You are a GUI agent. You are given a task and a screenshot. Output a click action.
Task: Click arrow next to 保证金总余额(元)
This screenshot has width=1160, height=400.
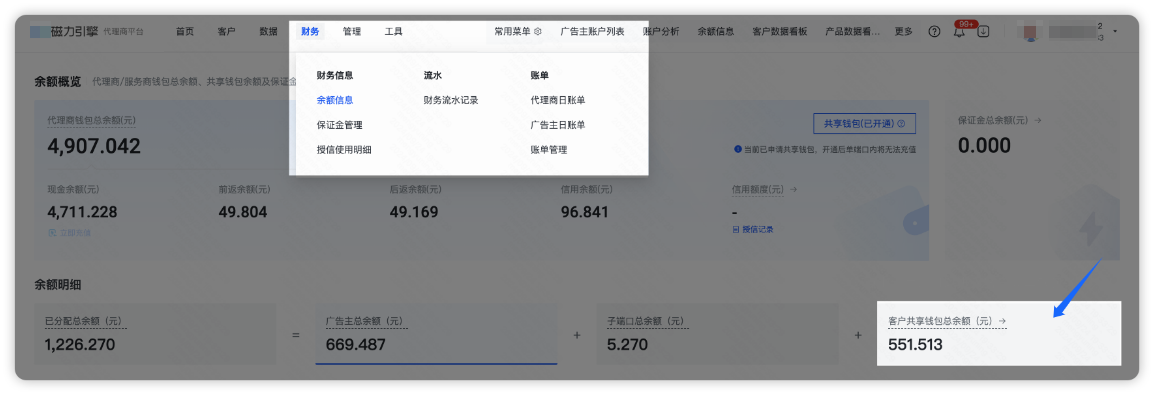[x=1038, y=120]
